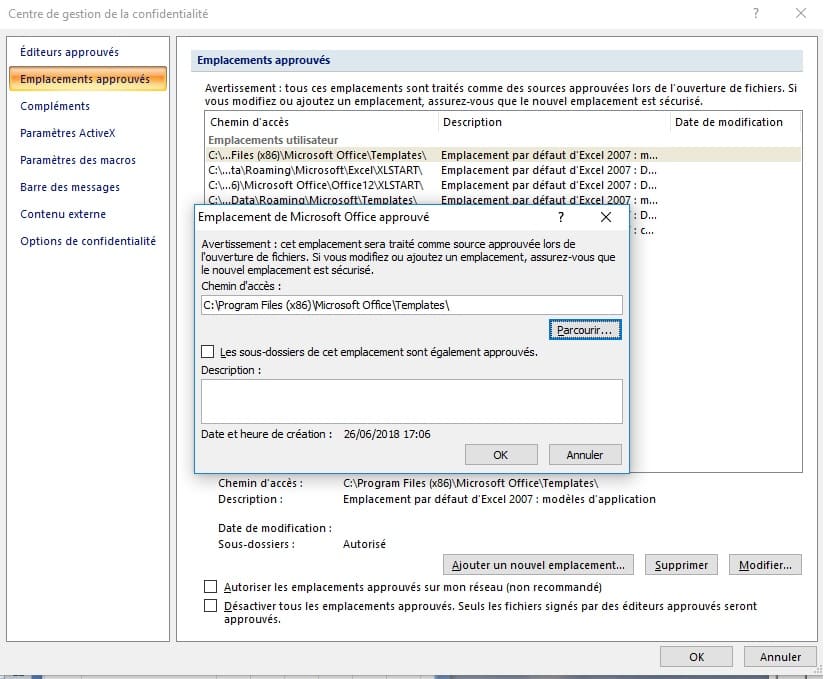824x679 pixels.
Task: Go to Paramètres des macros
Action: coord(78,160)
